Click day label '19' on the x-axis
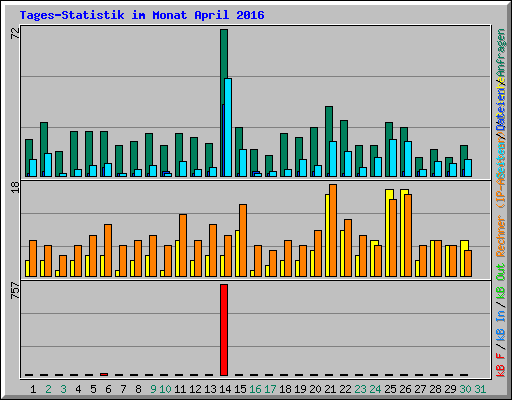Screen dimensions: 512x400 (300, 389)
